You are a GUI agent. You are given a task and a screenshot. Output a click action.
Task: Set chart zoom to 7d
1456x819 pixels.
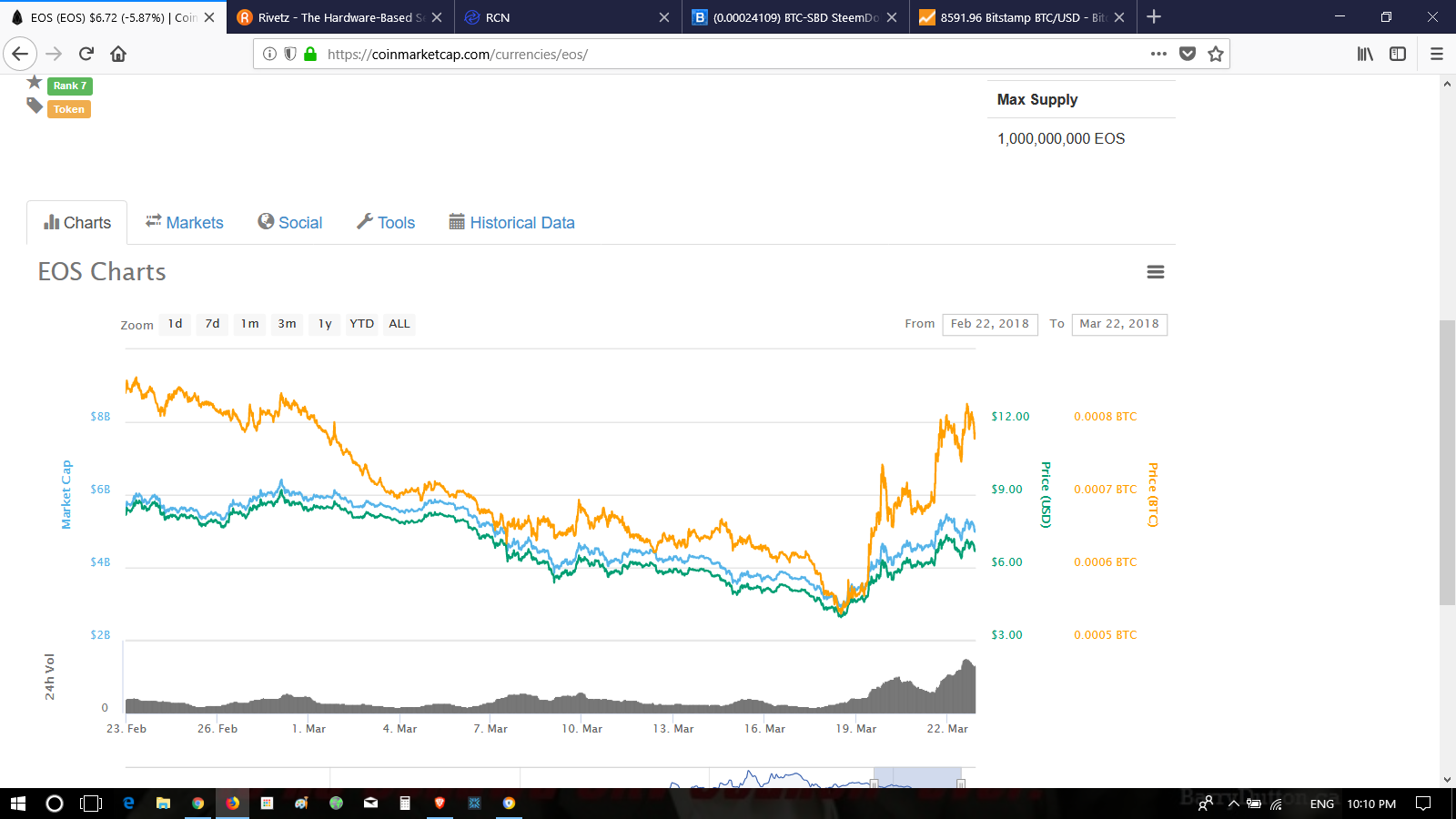click(x=213, y=324)
